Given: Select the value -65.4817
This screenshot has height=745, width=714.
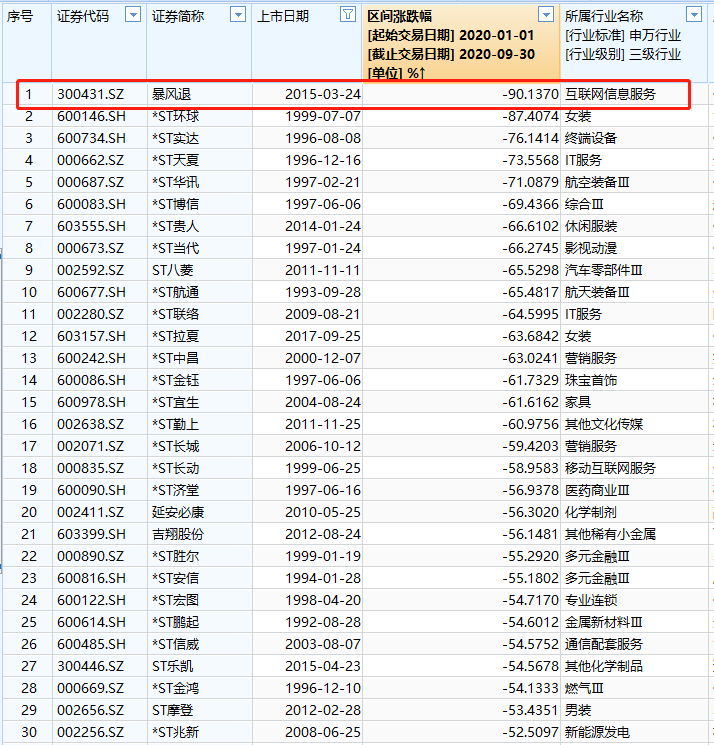Looking at the screenshot, I should 531,292.
